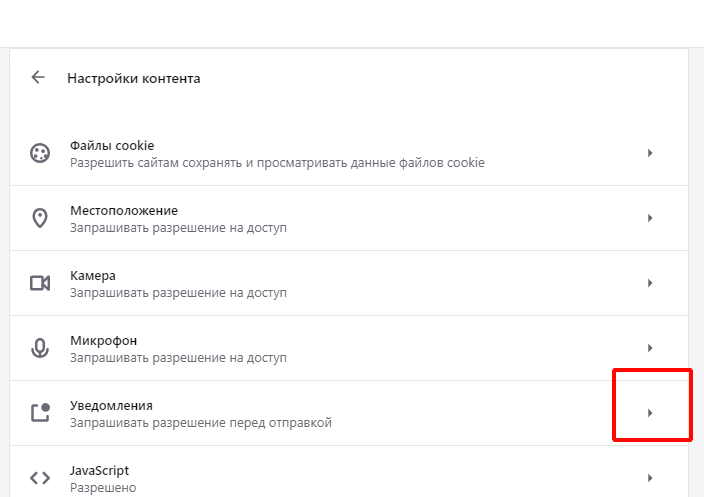
Task: Open the Микрофон settings entry
Action: [x=349, y=348]
